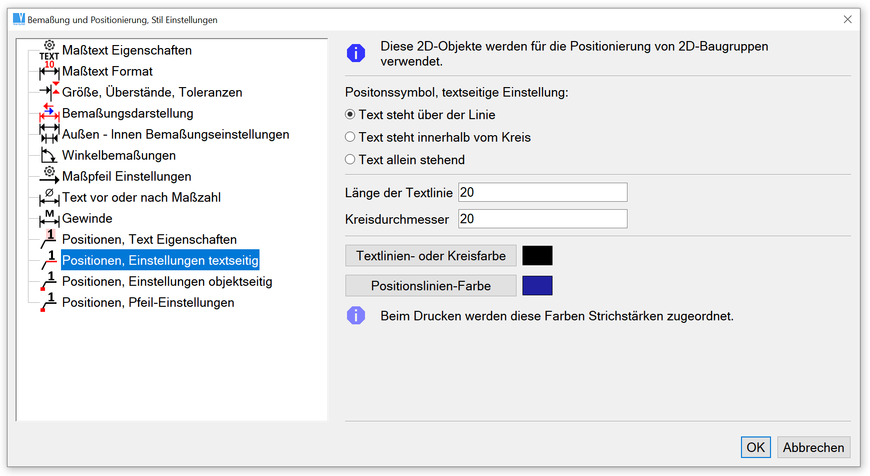Click the Maßpfeil Einstellungen icon
Image resolution: width=870 pixels, height=476 pixels.
pos(49,176)
